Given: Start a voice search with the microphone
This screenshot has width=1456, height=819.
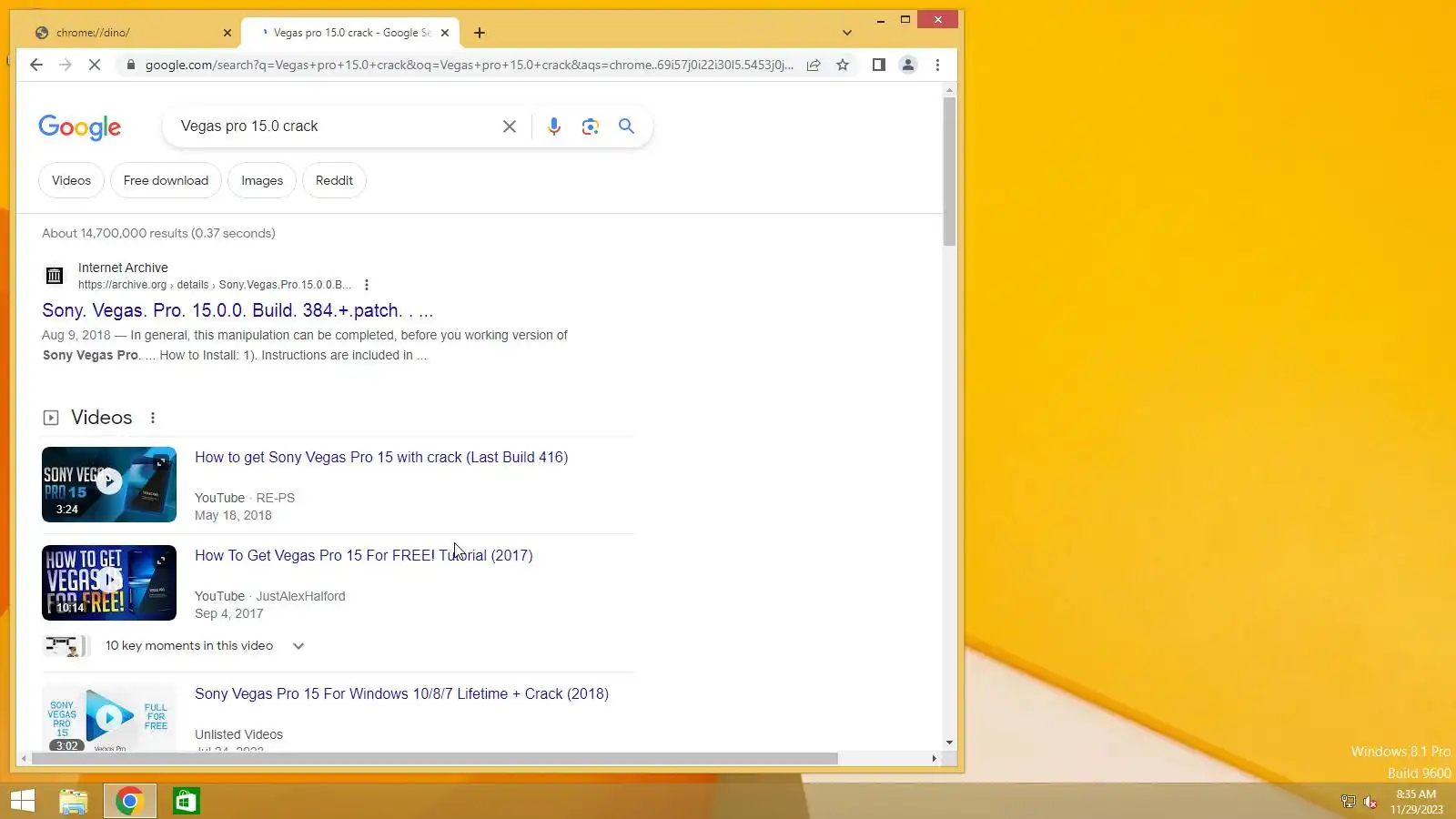Looking at the screenshot, I should coord(554,126).
